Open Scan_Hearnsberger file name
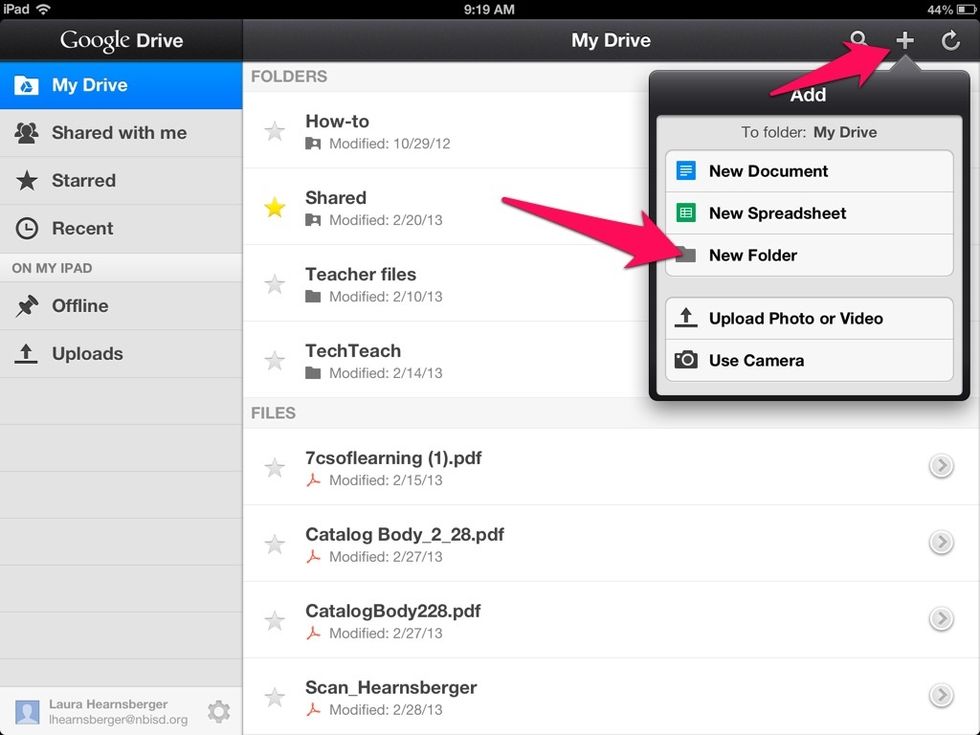980x735 pixels. (x=391, y=688)
